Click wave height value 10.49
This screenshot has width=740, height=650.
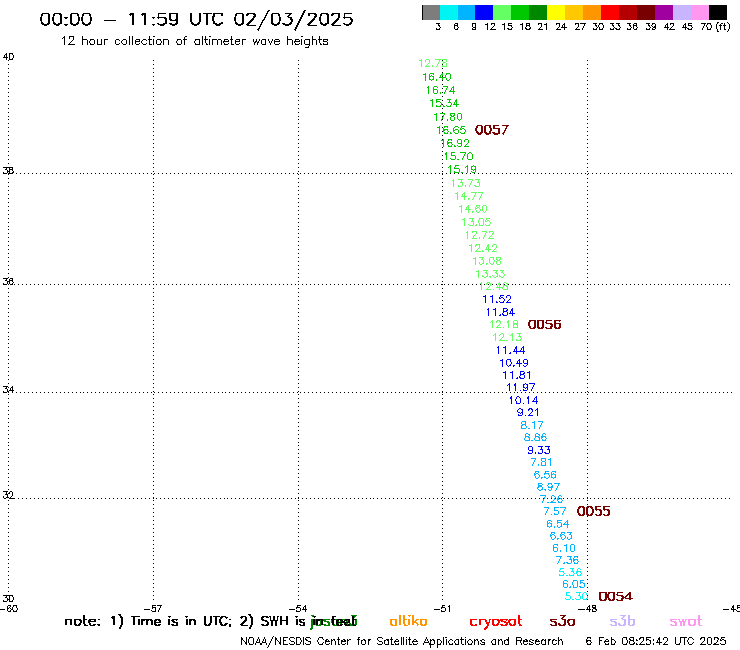click(514, 363)
